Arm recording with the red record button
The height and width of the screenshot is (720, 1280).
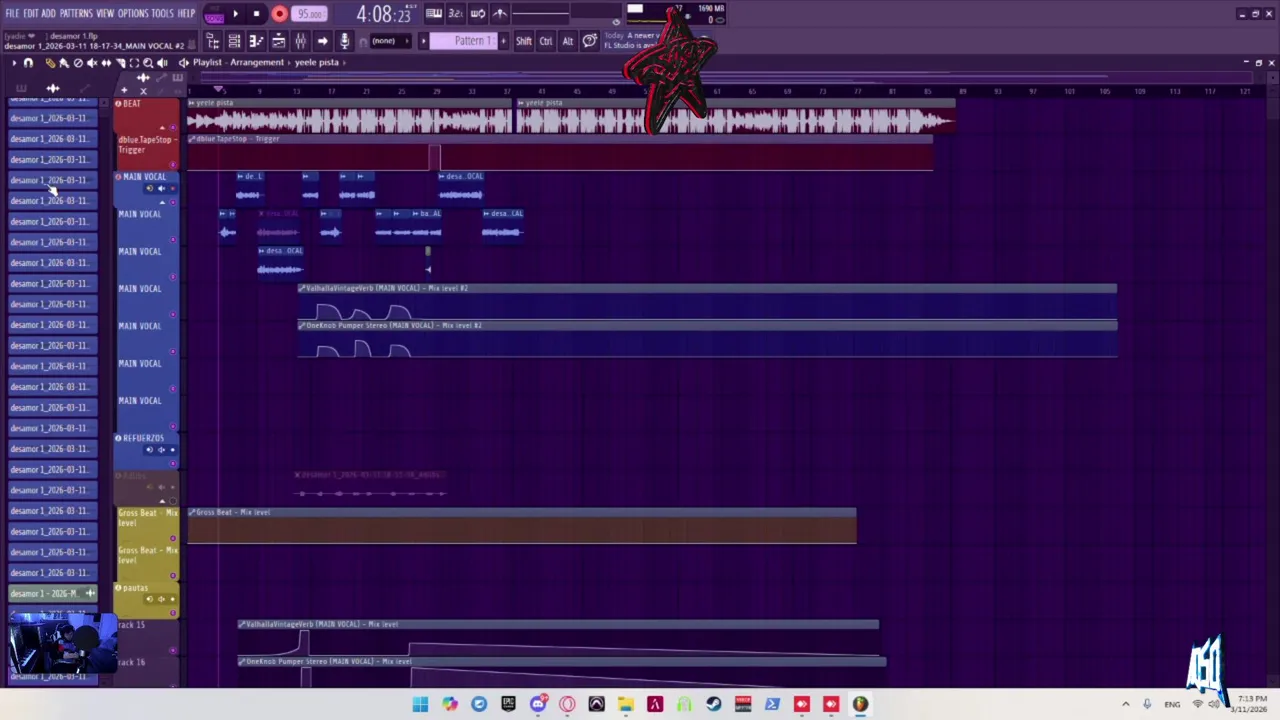tap(279, 14)
